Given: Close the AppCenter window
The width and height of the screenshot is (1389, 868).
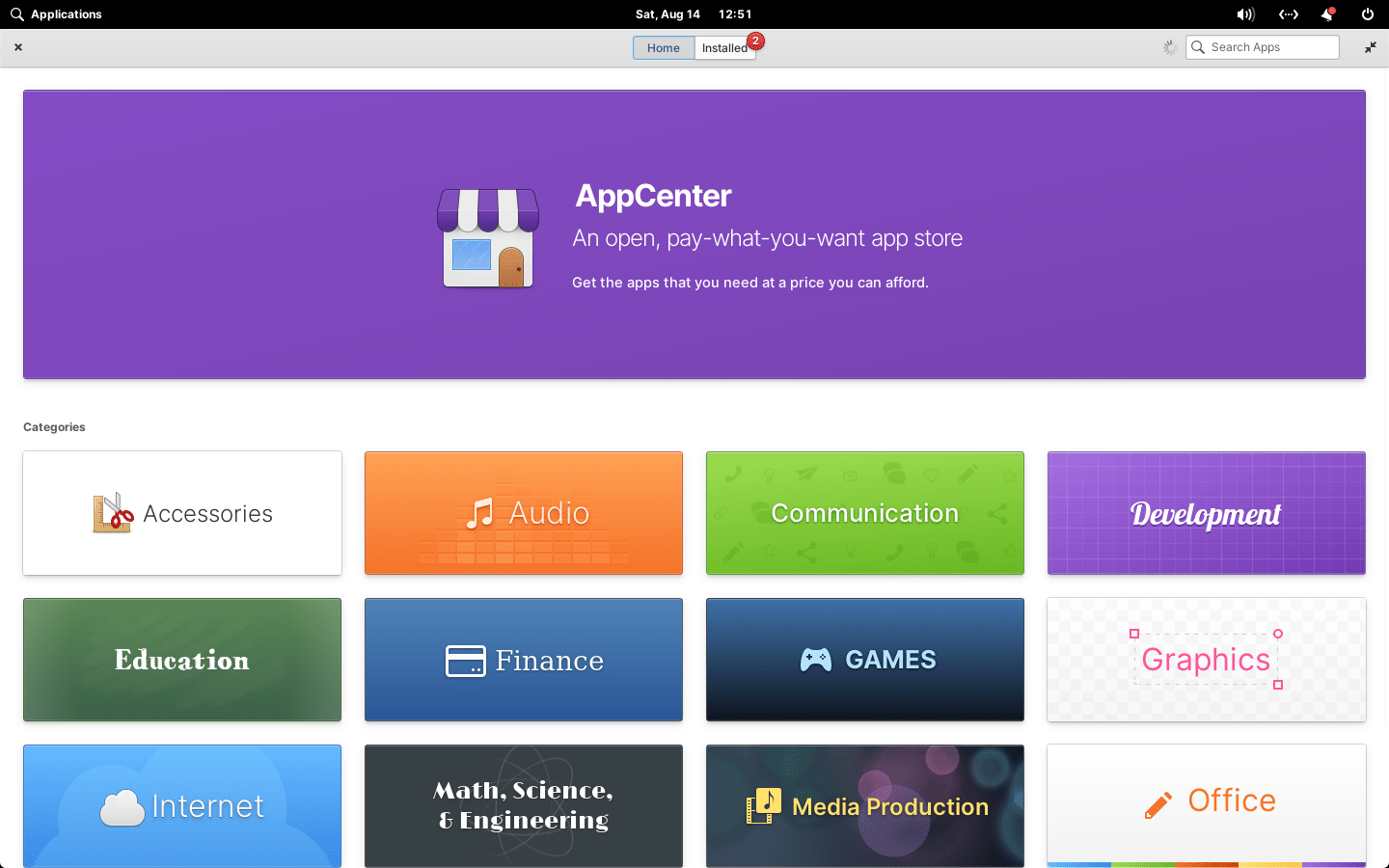Looking at the screenshot, I should point(18,47).
